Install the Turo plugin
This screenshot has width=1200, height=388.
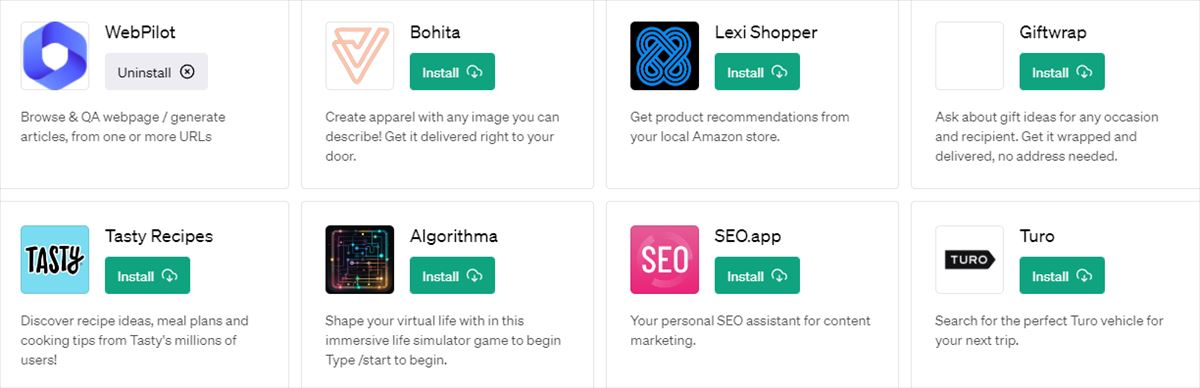tap(1062, 276)
